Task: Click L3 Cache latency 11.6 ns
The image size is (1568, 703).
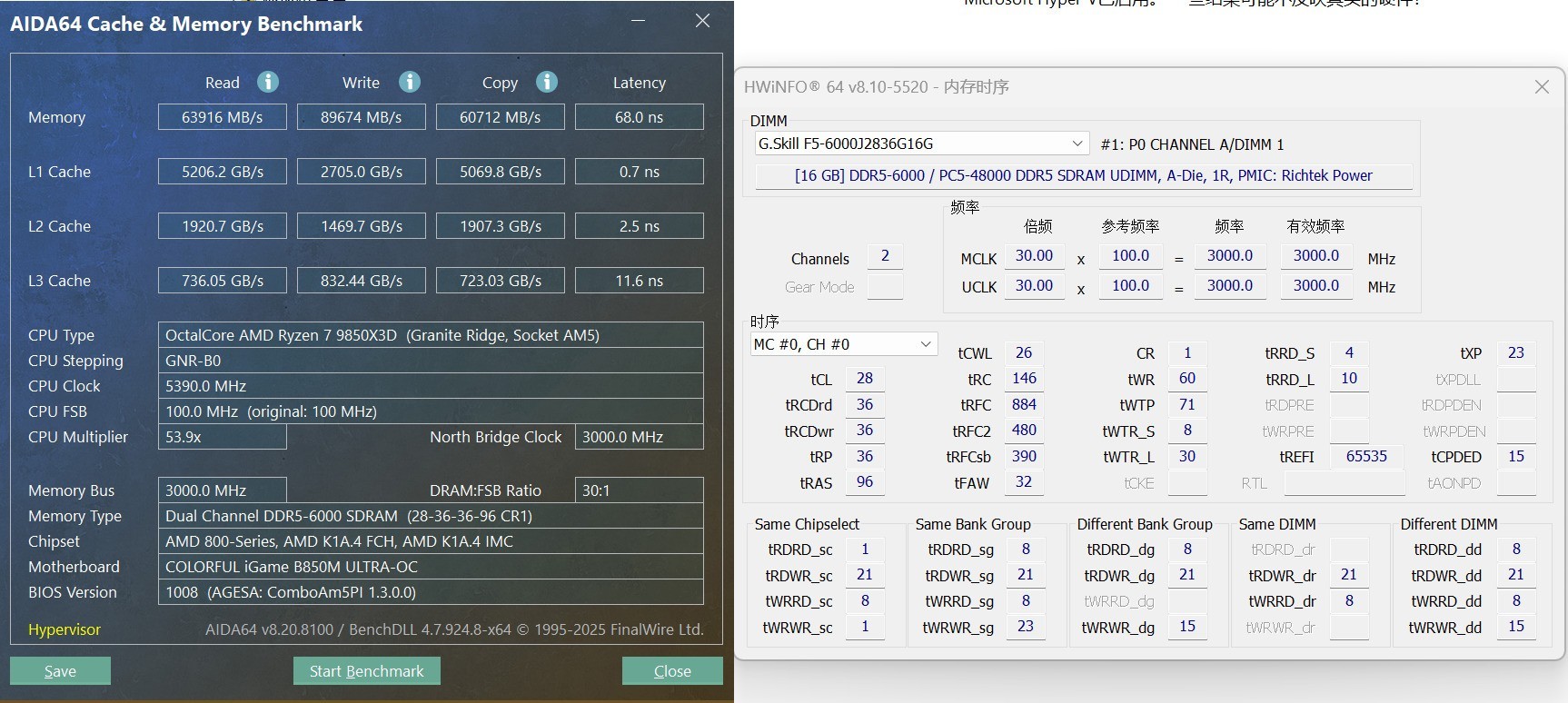Action: coord(640,281)
